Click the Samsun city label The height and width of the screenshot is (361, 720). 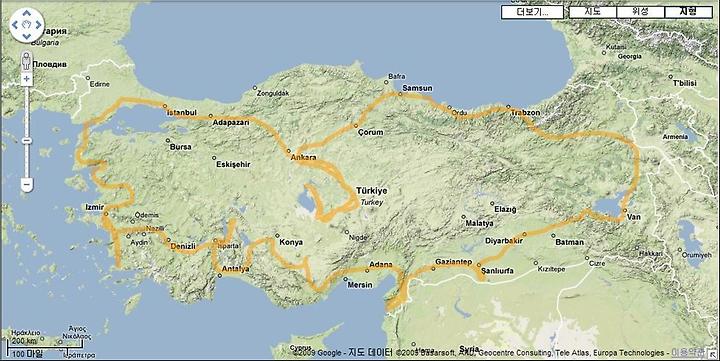coord(417,88)
